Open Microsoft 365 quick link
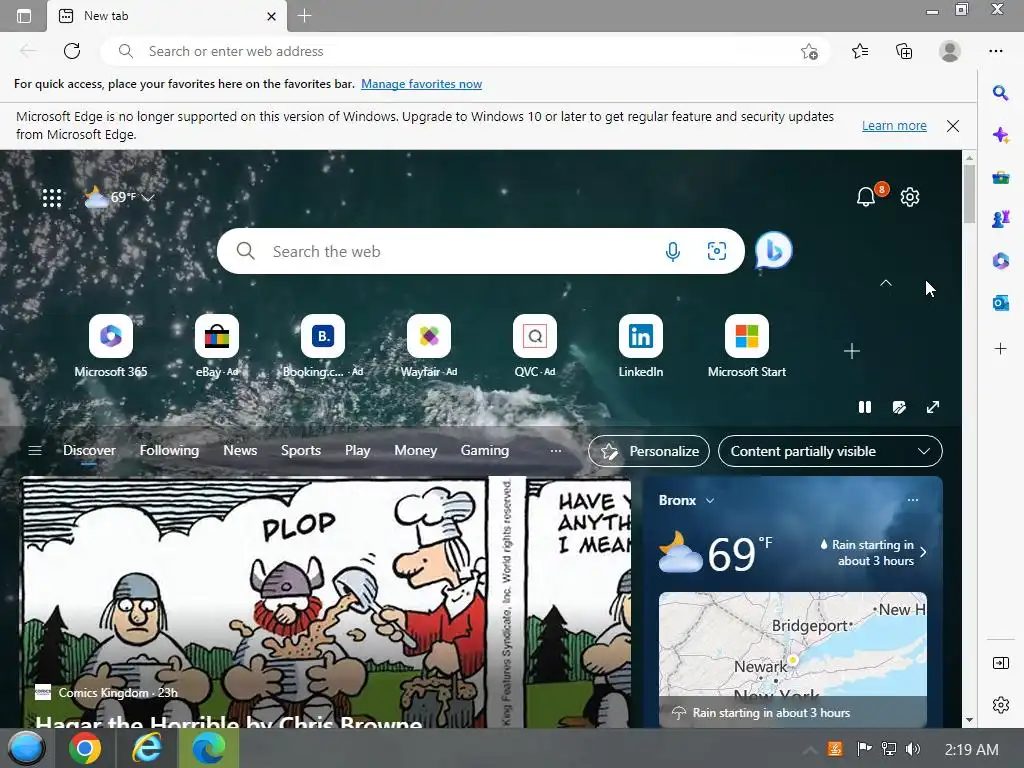The width and height of the screenshot is (1024, 768). coord(111,346)
